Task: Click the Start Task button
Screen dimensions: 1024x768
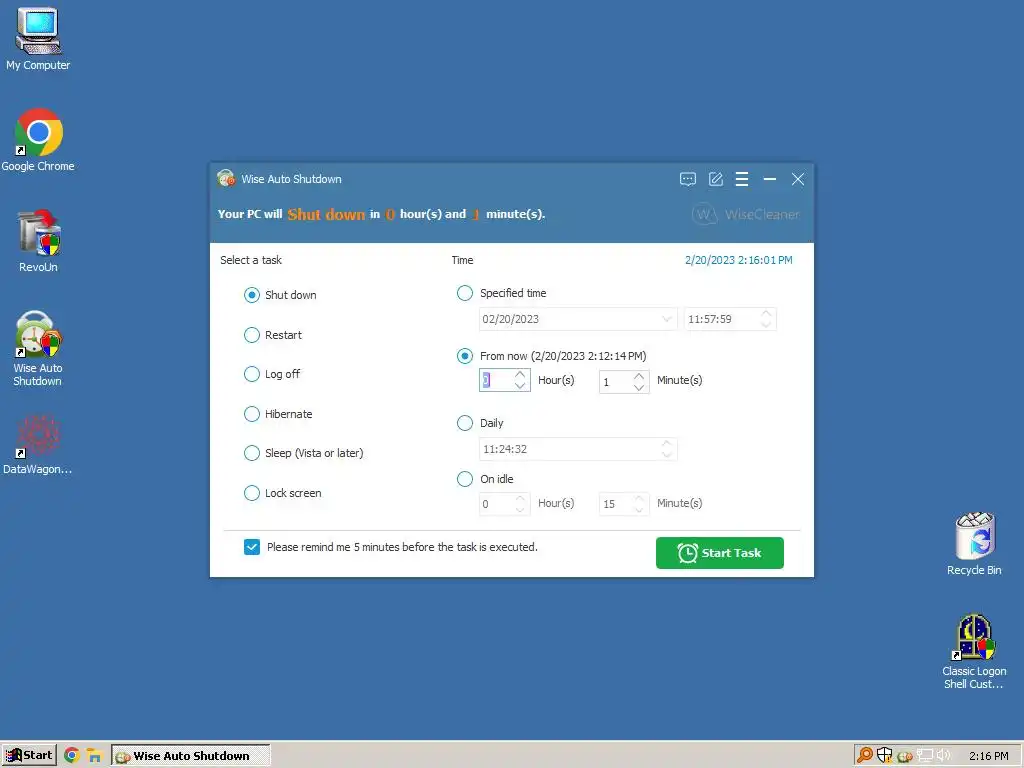Action: pyautogui.click(x=720, y=553)
